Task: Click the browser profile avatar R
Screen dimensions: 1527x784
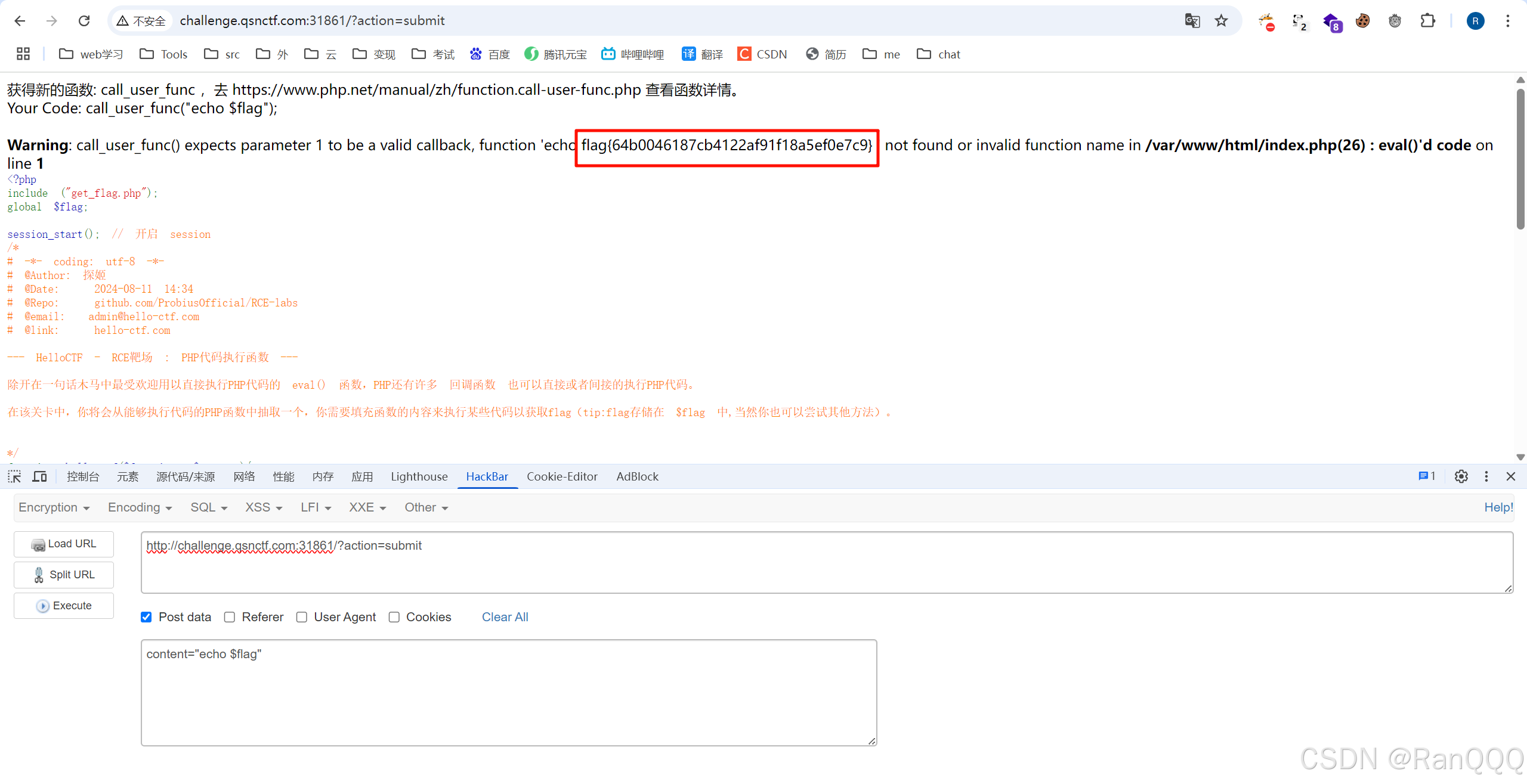Action: (1475, 20)
